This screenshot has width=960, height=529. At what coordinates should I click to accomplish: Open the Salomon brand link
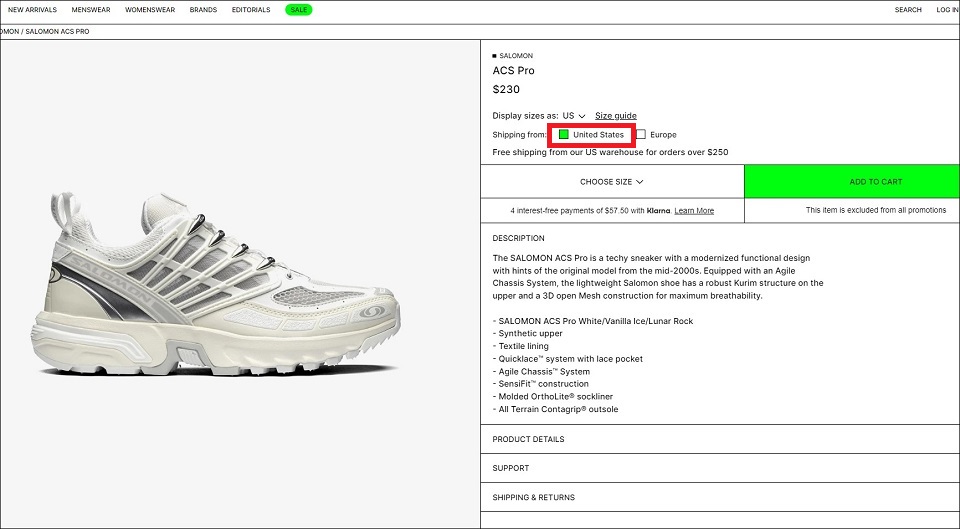pyautogui.click(x=516, y=56)
